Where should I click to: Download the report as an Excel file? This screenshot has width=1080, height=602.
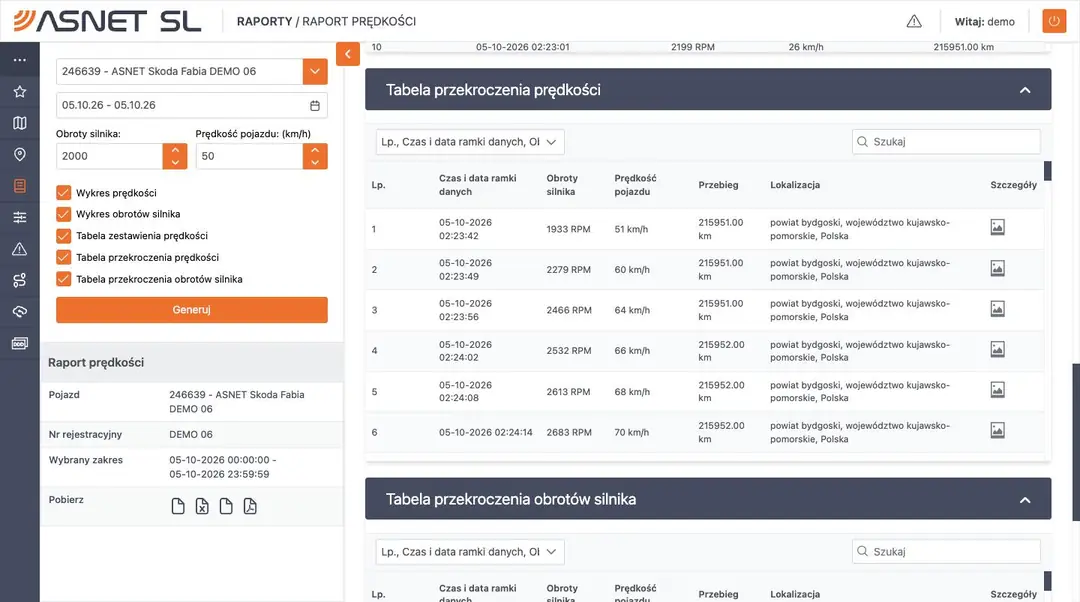(x=202, y=506)
